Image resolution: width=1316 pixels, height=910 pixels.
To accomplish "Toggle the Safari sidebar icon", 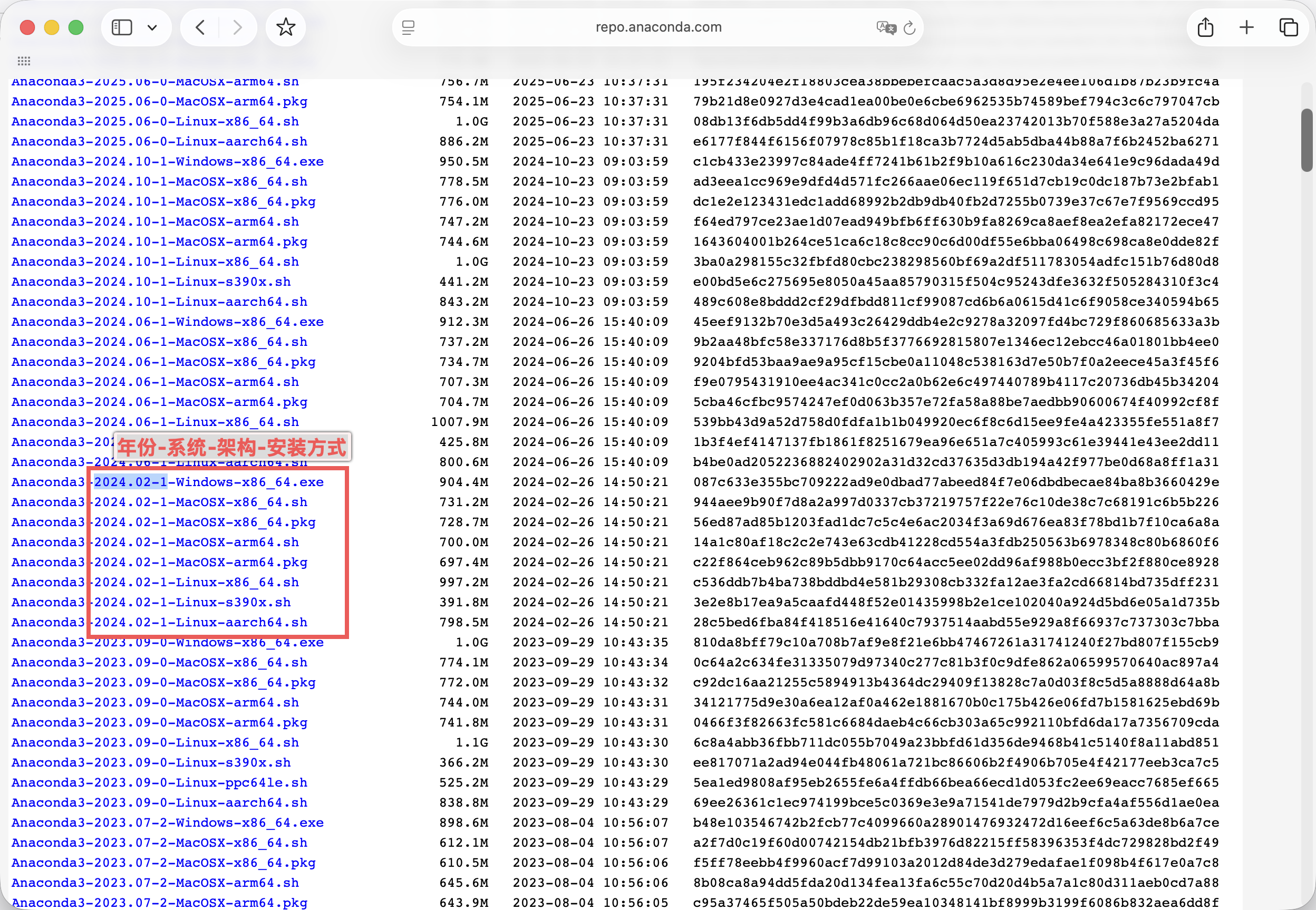I will point(121,27).
